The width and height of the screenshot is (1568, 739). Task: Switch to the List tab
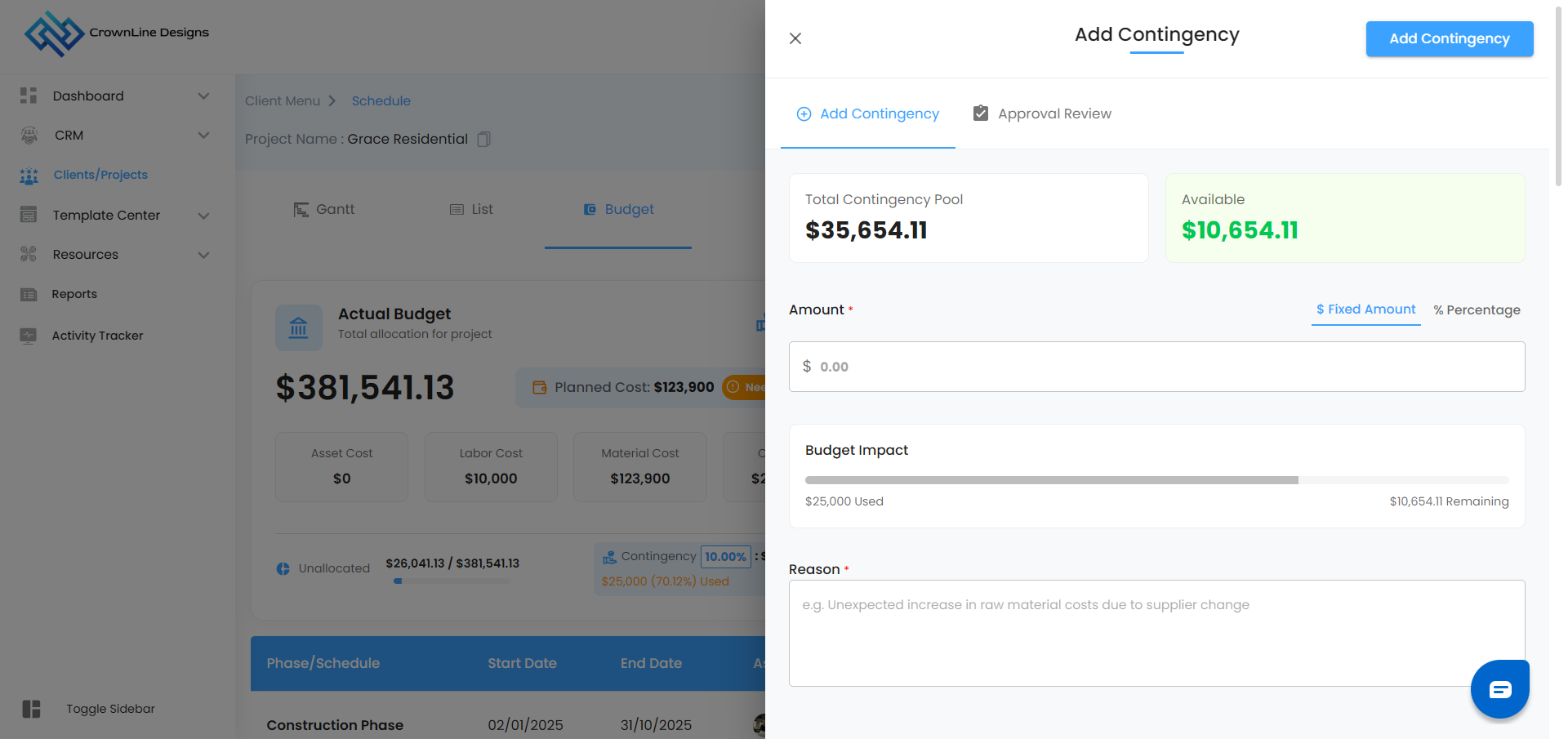pyautogui.click(x=471, y=210)
